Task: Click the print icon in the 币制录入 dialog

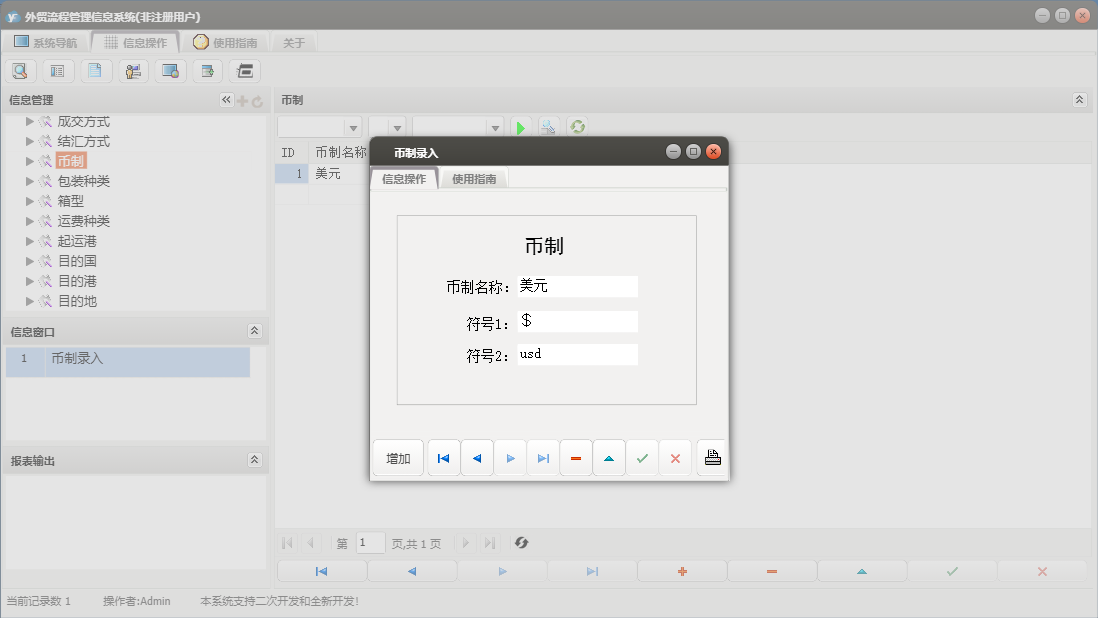Action: click(x=711, y=457)
